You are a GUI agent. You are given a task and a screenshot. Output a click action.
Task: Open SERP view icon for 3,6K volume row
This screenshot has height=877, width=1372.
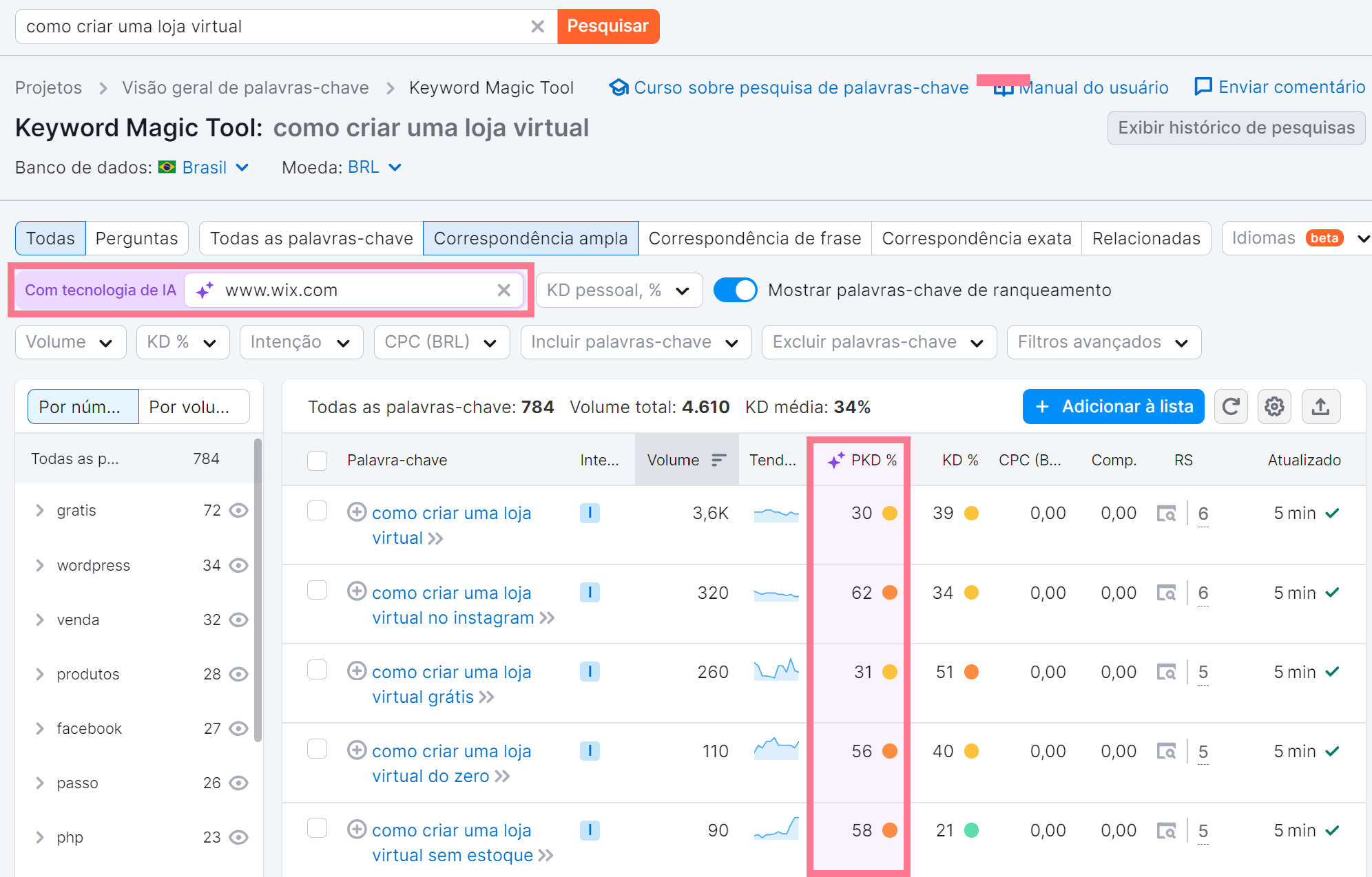[x=1166, y=513]
